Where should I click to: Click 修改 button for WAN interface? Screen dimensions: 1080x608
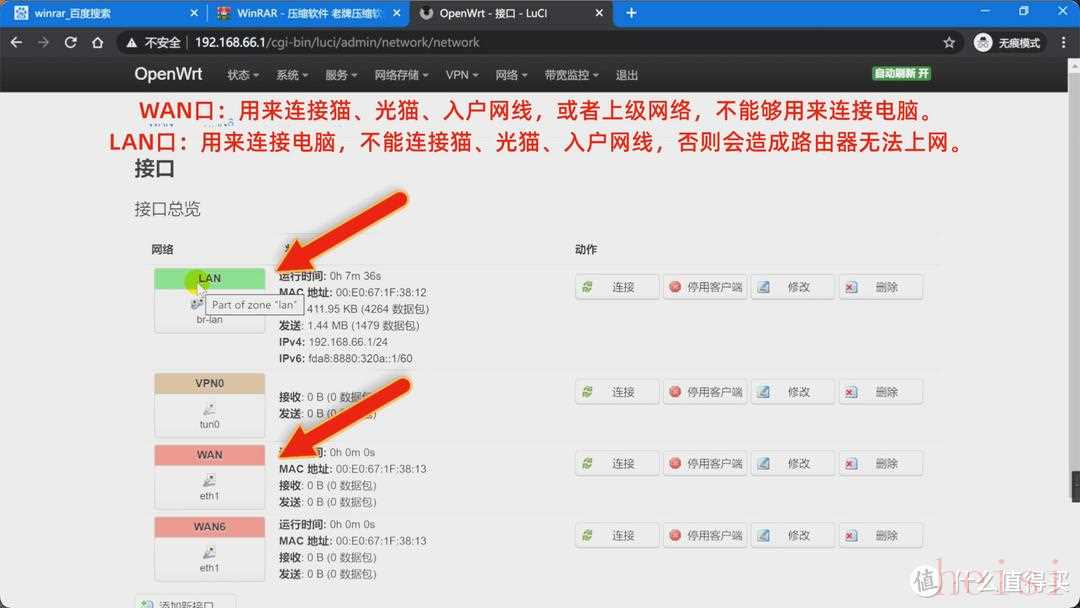[792, 464]
